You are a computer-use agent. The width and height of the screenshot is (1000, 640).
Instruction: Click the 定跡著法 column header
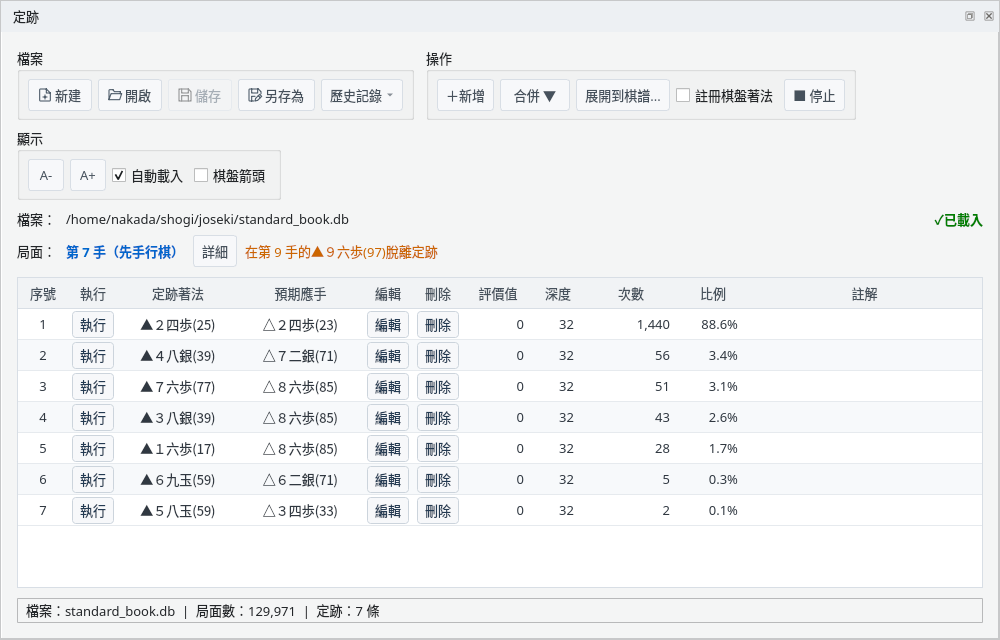[178, 294]
